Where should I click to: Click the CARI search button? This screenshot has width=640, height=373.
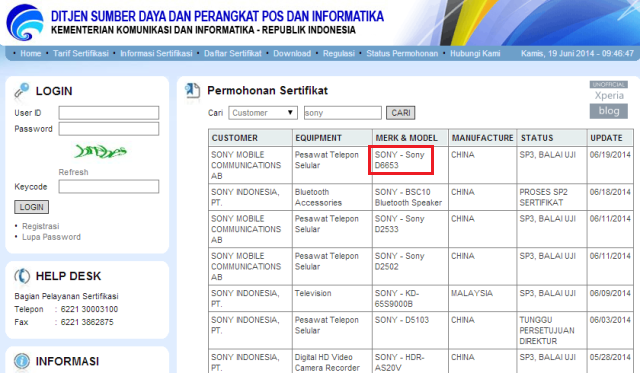(400, 113)
